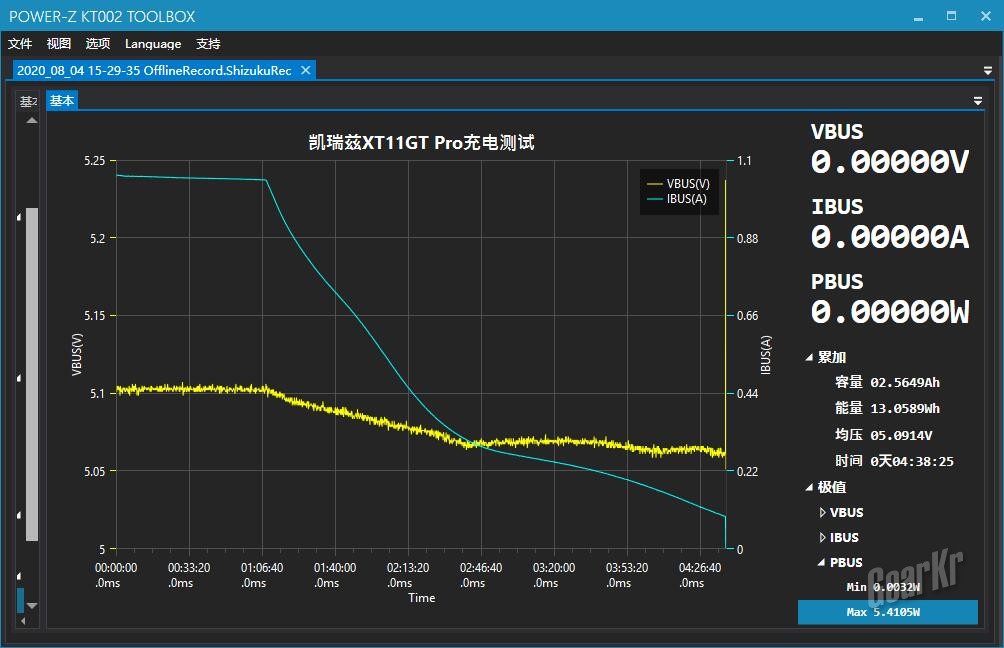Image resolution: width=1004 pixels, height=648 pixels.
Task: Open the 文件 menu
Action: [x=20, y=44]
